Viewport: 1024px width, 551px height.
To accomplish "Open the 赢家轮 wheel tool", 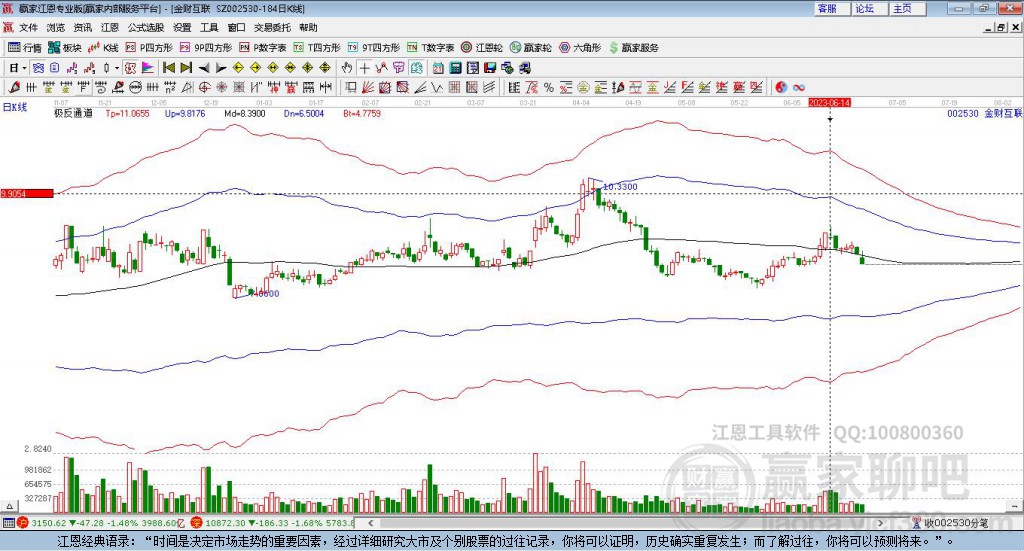I will pyautogui.click(x=530, y=48).
